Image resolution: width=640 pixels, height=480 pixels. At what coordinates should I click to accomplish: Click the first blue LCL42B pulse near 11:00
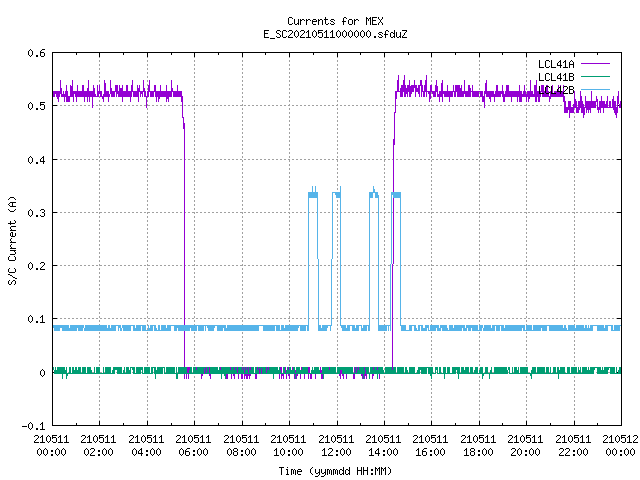point(313,258)
